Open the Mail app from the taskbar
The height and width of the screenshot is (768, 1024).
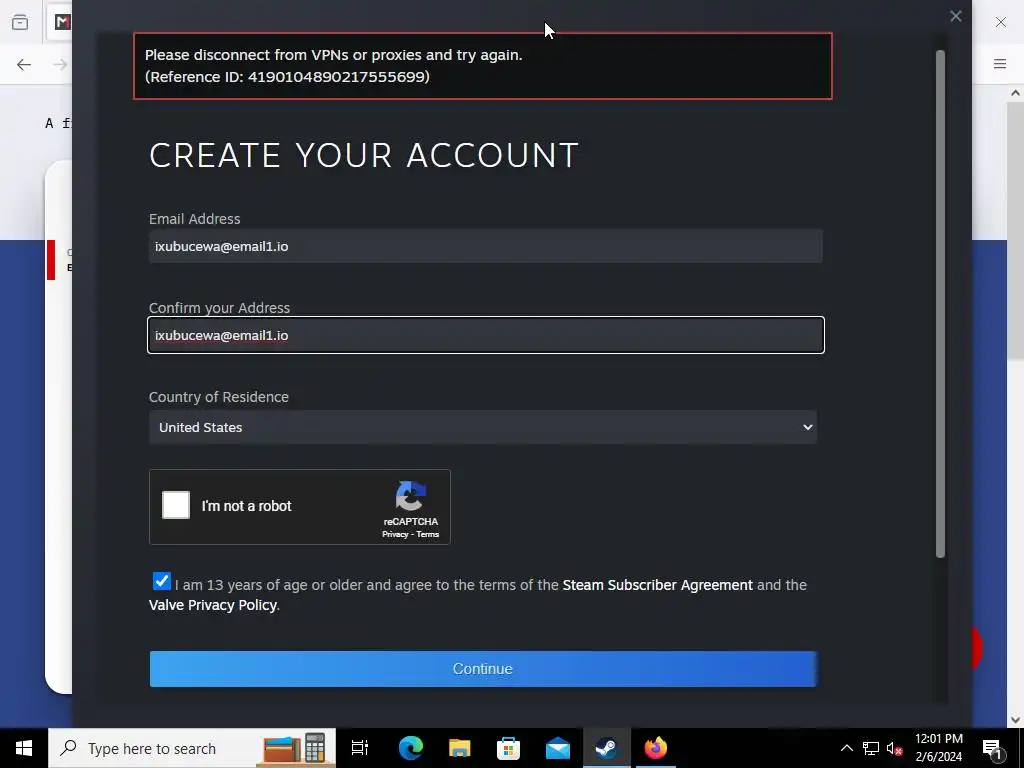pyautogui.click(x=558, y=748)
